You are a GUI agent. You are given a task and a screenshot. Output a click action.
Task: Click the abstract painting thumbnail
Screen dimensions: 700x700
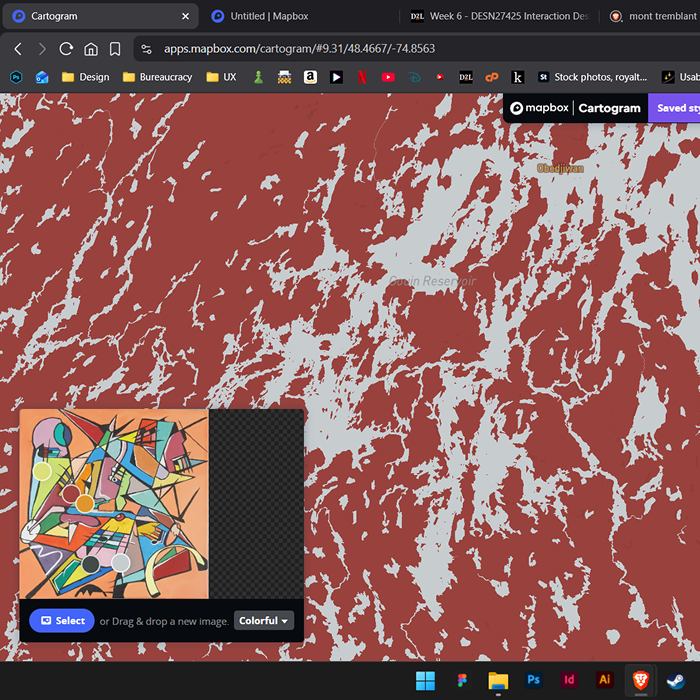pos(114,504)
